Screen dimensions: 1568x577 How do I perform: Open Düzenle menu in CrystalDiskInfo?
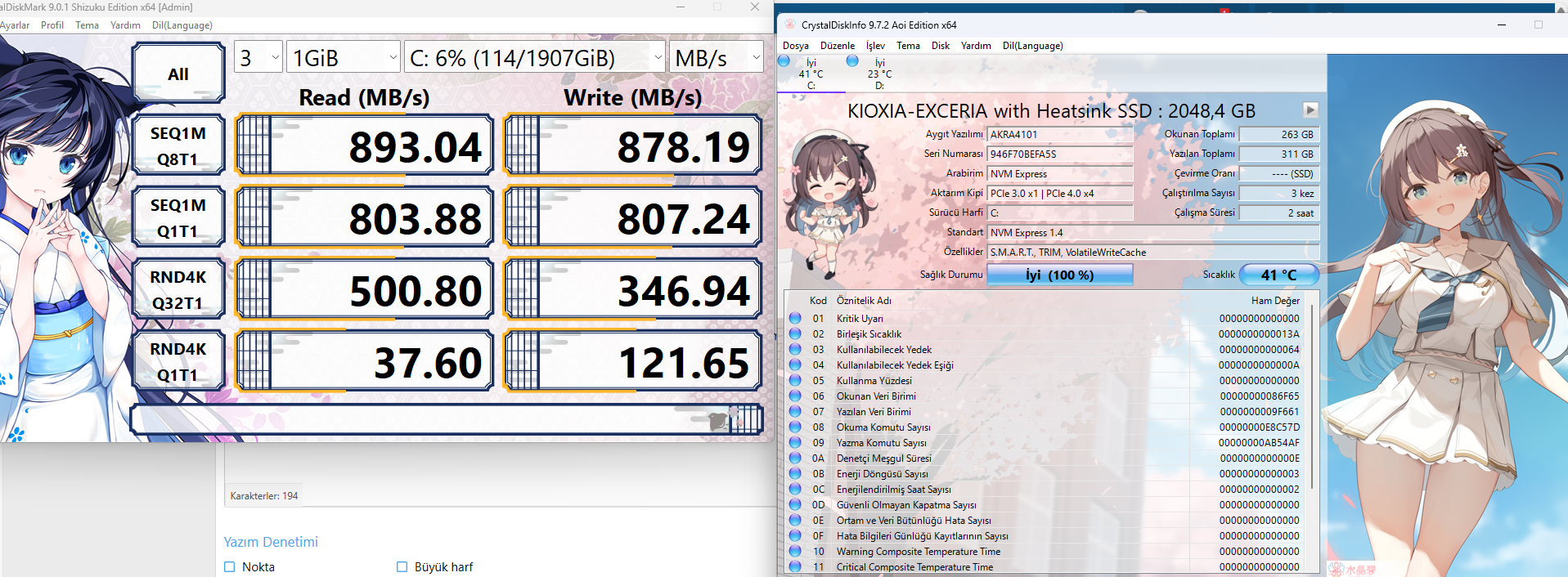tap(838, 46)
